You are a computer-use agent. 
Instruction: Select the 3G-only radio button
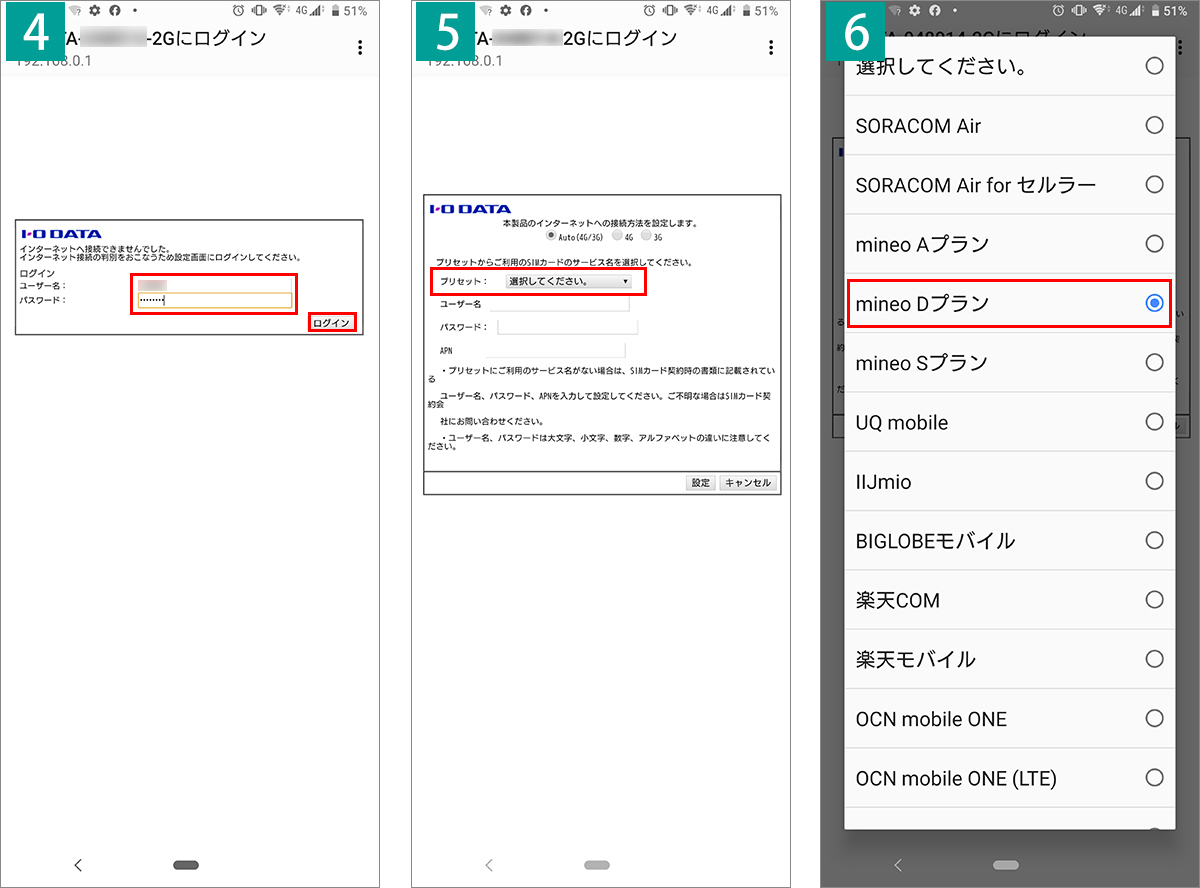pyautogui.click(x=646, y=236)
